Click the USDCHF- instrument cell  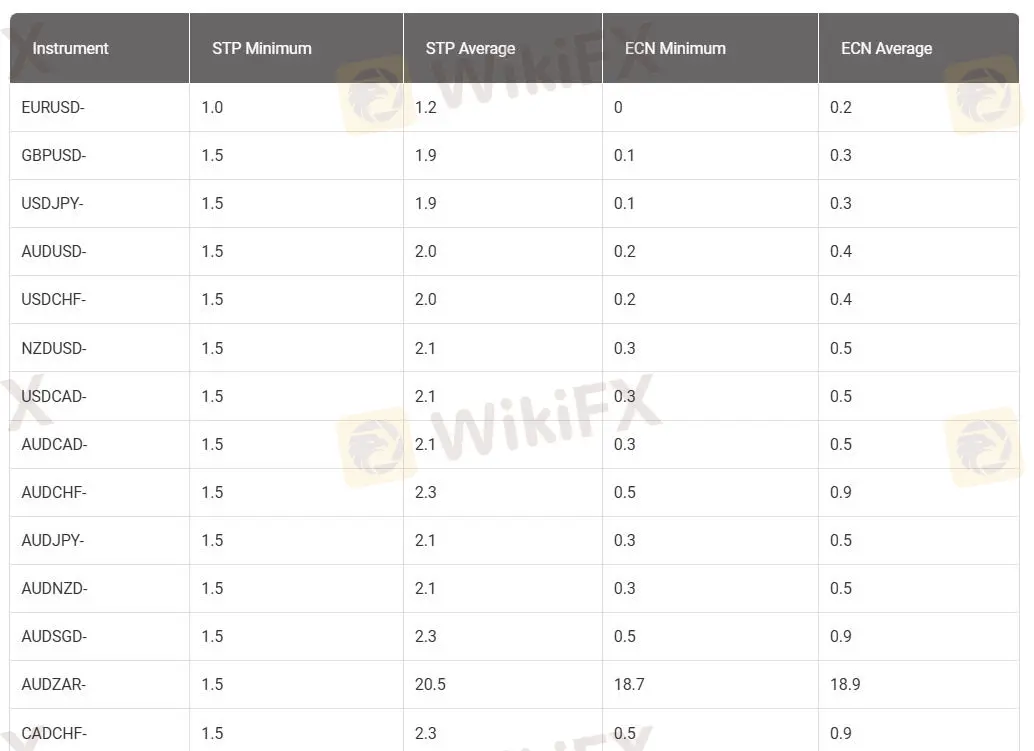(54, 299)
